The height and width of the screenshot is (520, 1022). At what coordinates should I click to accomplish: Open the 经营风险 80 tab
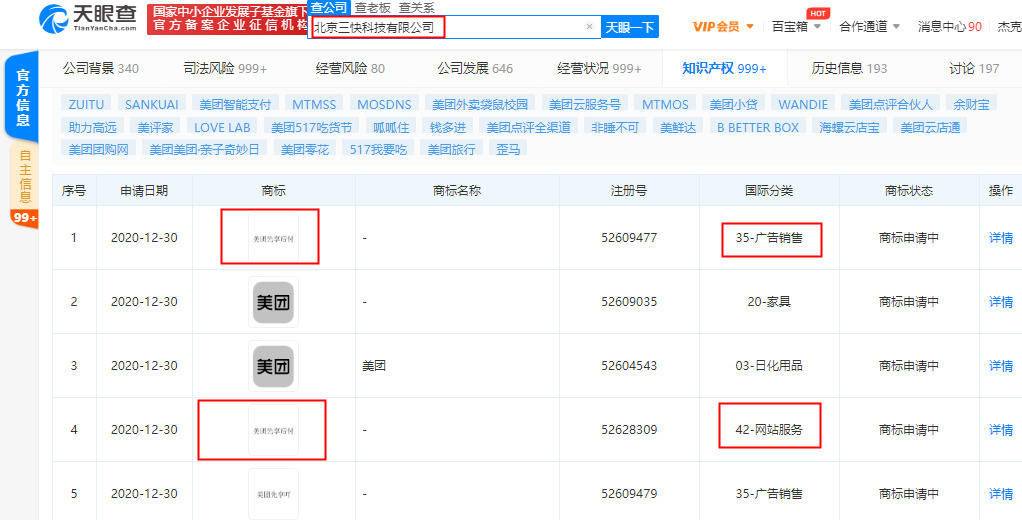[350, 68]
